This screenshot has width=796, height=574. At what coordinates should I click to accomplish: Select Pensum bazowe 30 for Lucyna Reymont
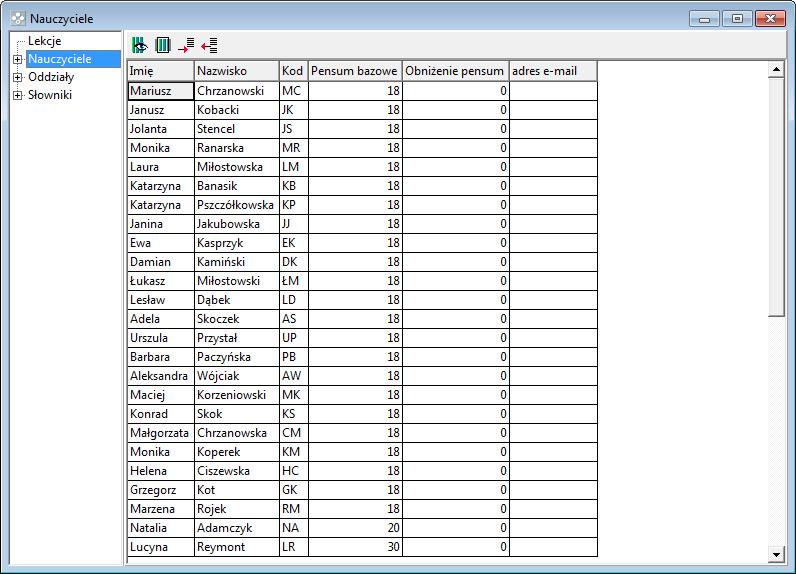point(355,547)
